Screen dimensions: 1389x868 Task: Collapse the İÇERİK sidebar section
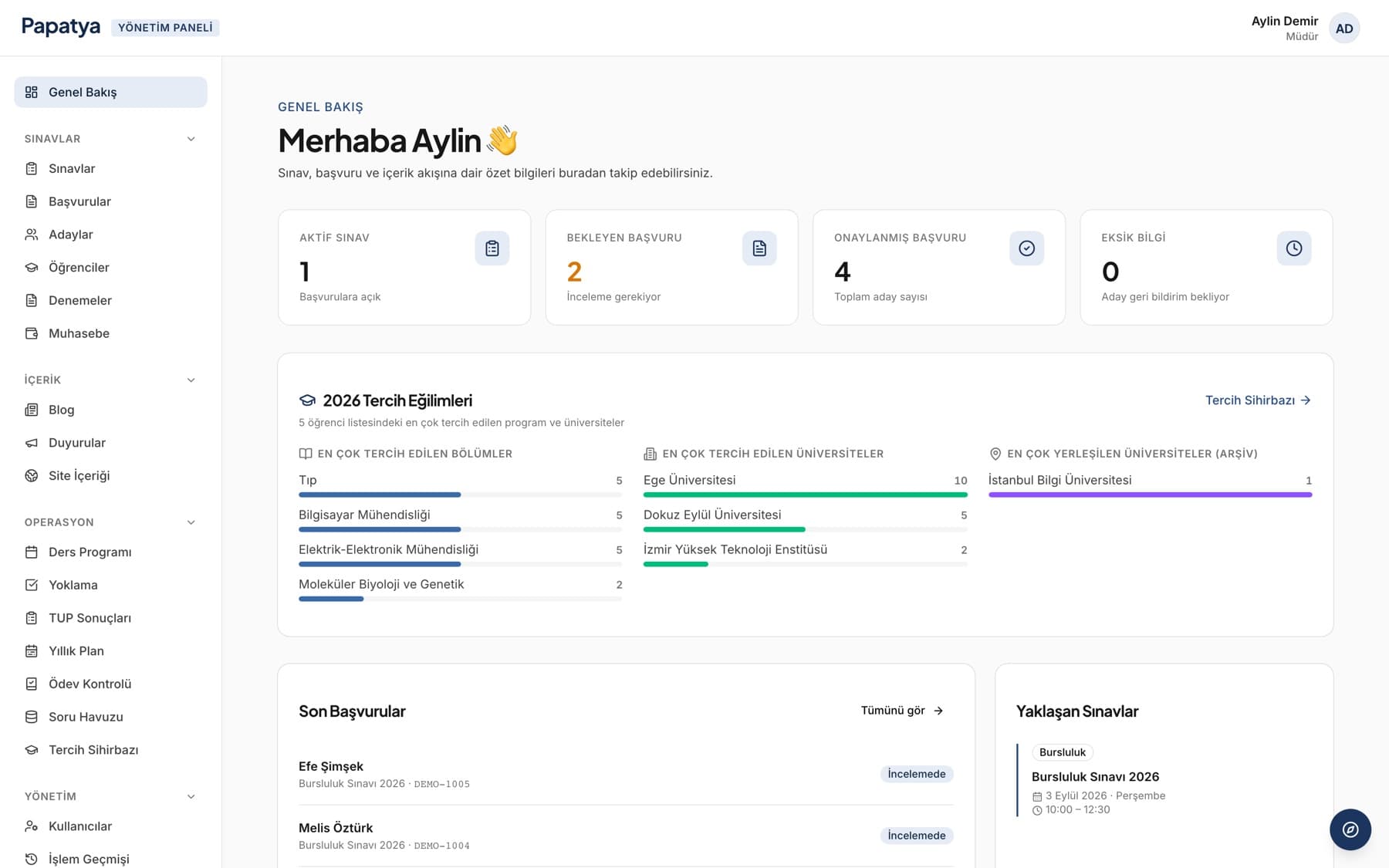[191, 380]
